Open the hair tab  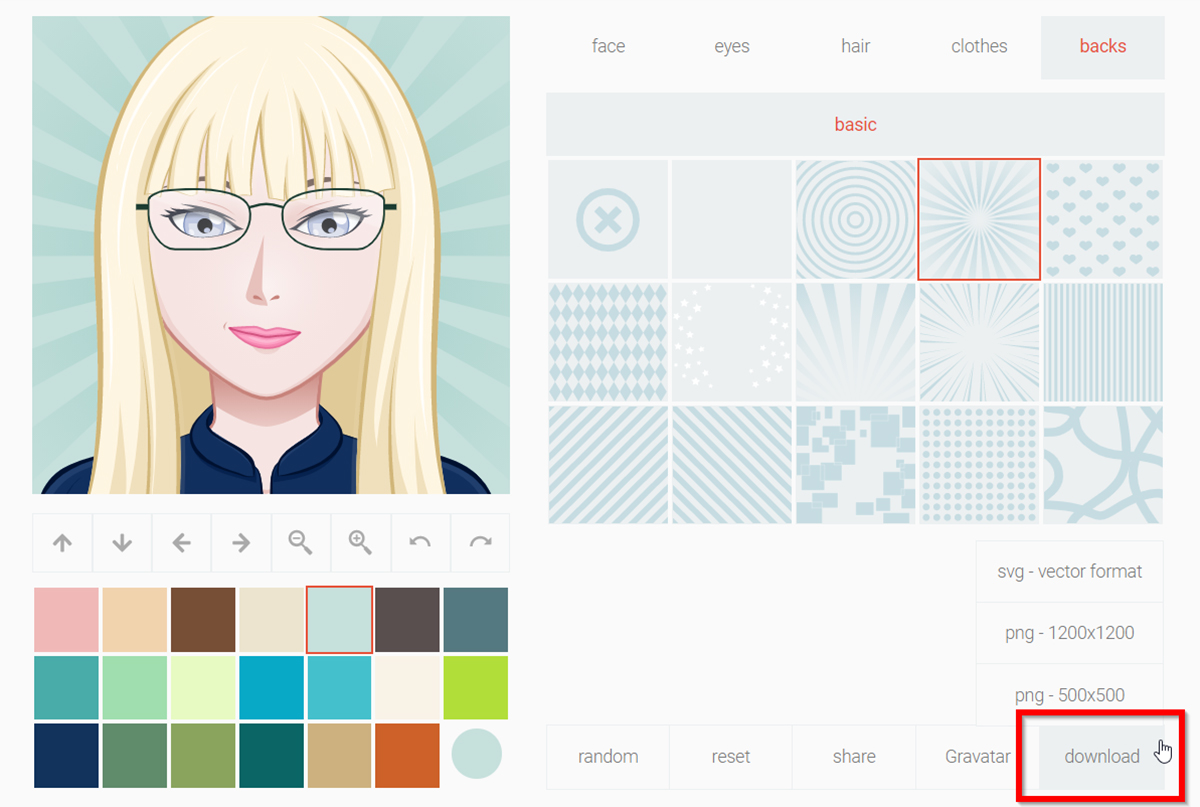point(855,46)
